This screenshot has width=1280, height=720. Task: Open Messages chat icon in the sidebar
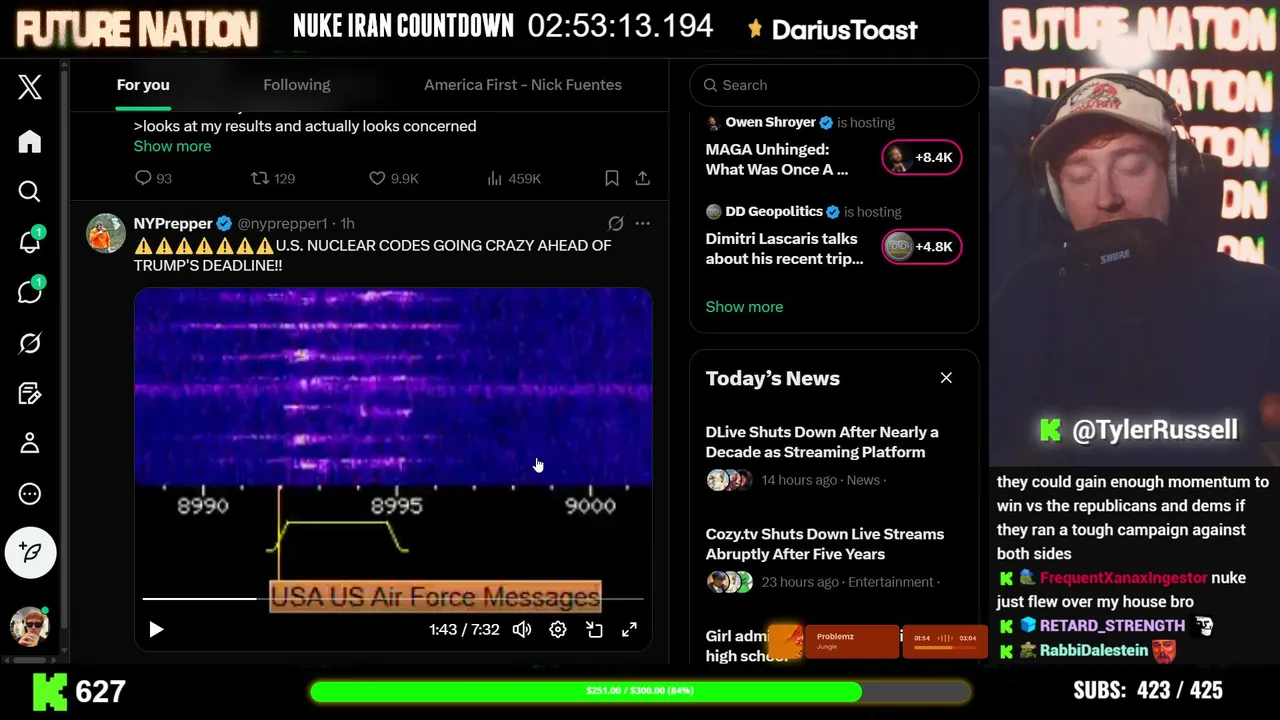[x=30, y=292]
